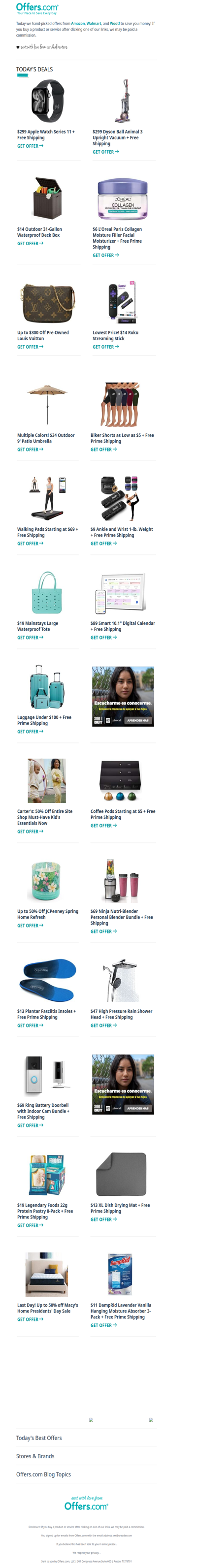
Task: Open the Ninja Nutri-Blender product image
Action: pos(121,881)
